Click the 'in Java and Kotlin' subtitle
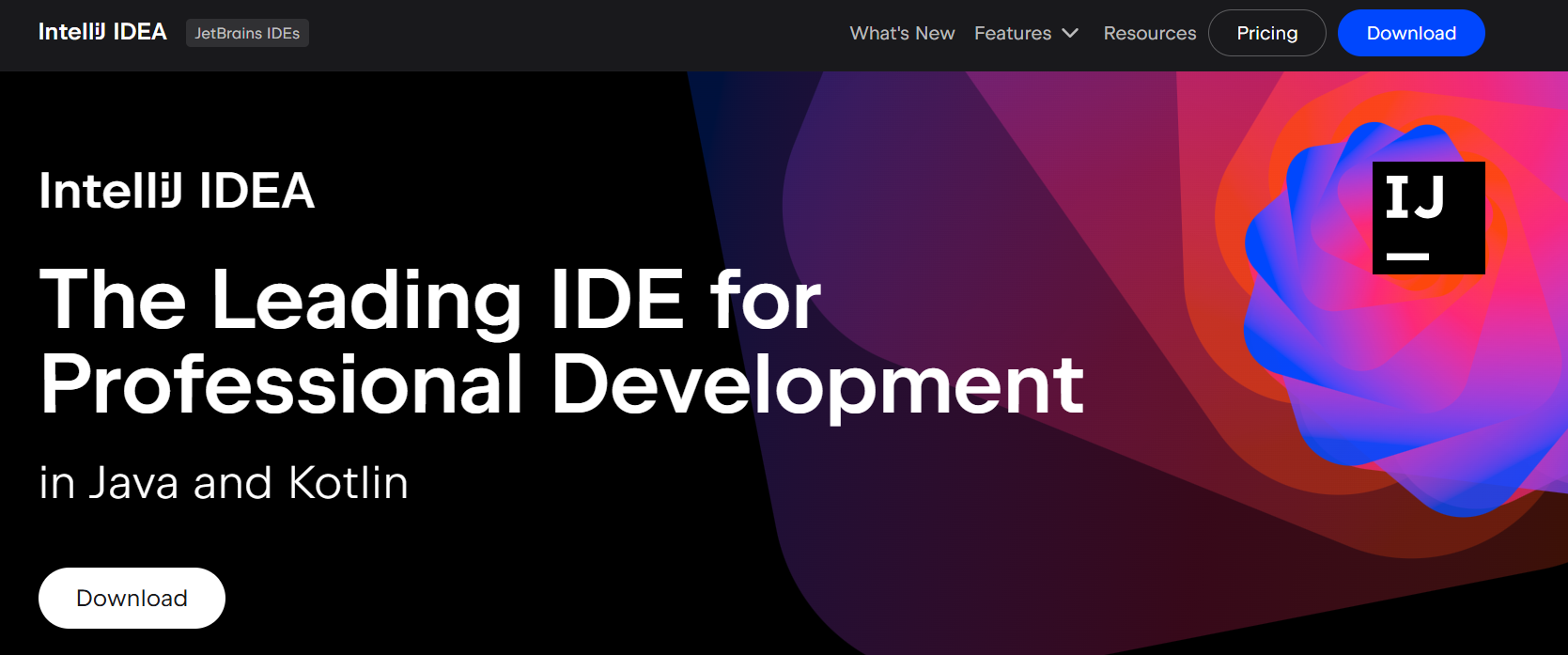Viewport: 1568px width, 655px height. coord(224,483)
